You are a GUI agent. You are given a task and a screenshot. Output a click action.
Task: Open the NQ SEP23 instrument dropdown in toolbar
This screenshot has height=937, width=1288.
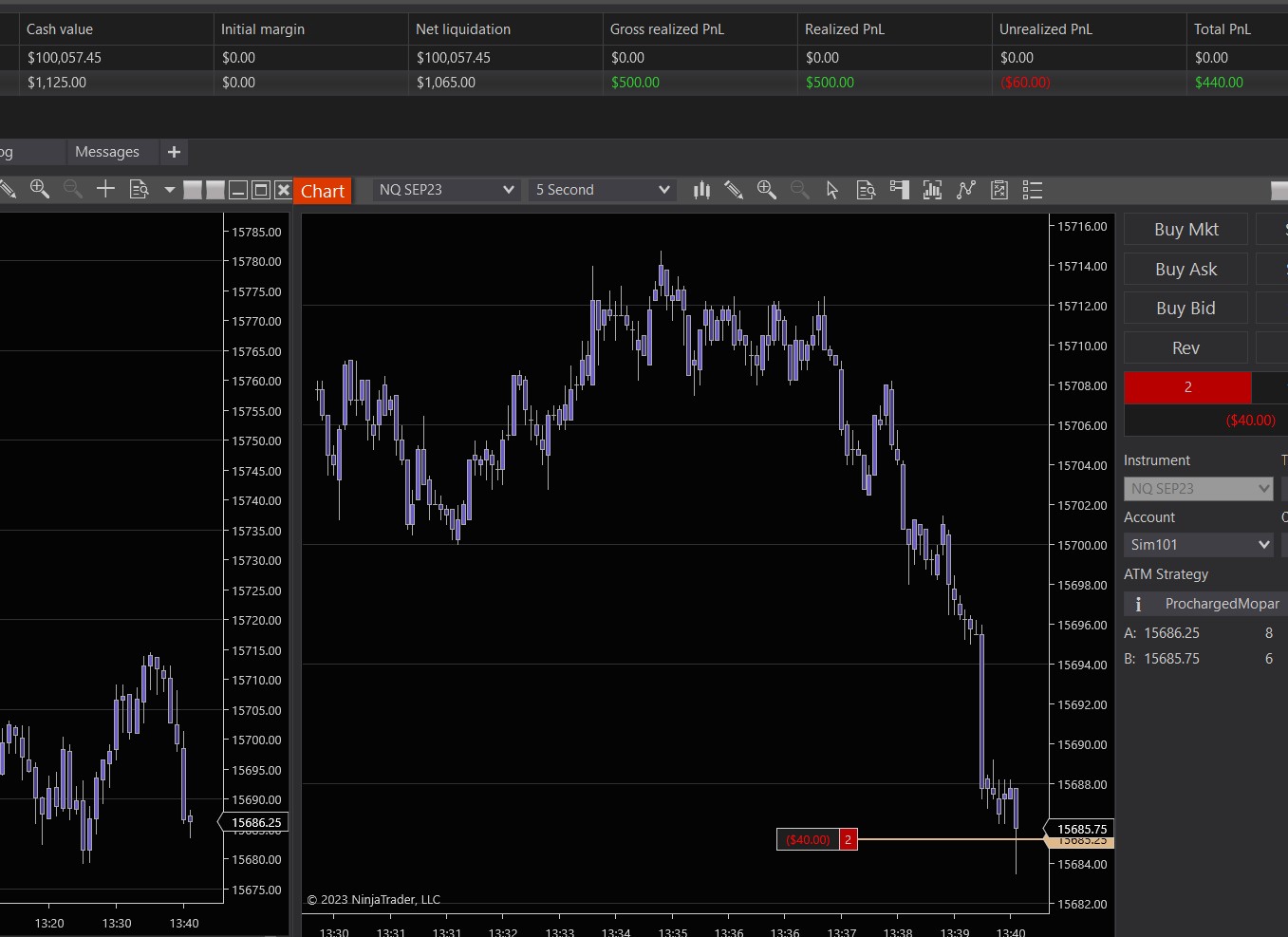tap(446, 190)
